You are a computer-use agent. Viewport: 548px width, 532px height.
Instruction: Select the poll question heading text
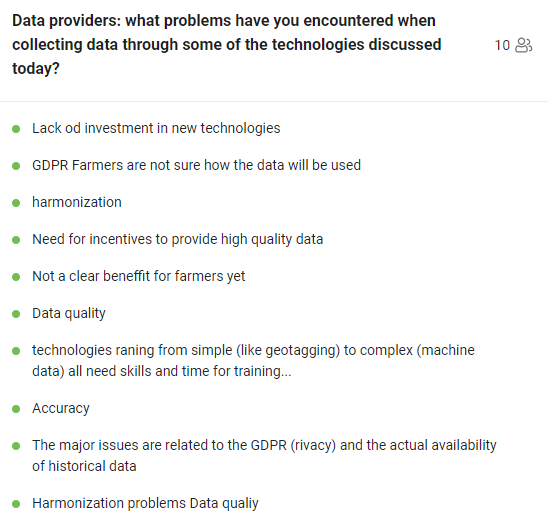tap(227, 44)
